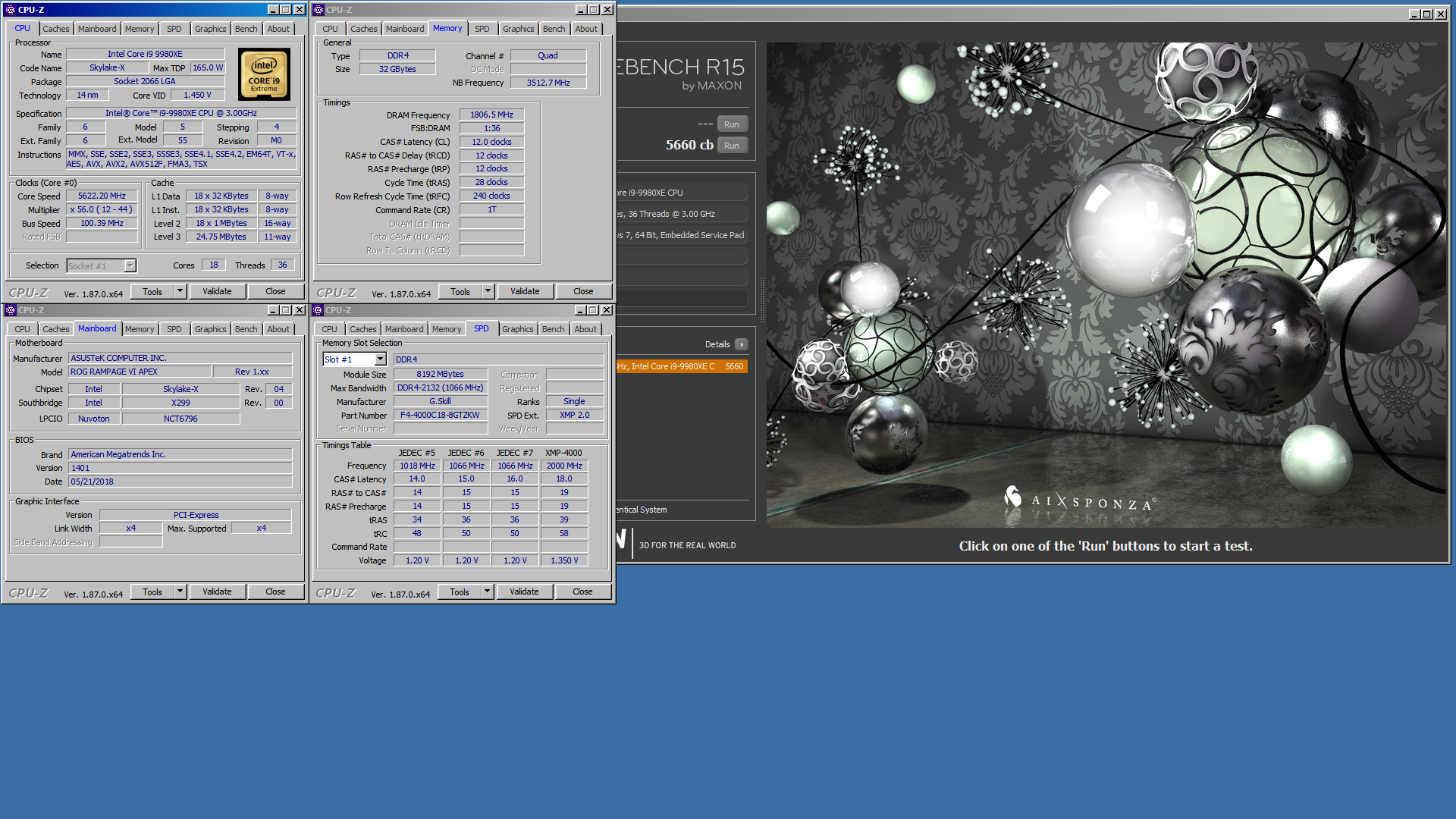Click the Module Size 8192 MBytes field

point(440,374)
